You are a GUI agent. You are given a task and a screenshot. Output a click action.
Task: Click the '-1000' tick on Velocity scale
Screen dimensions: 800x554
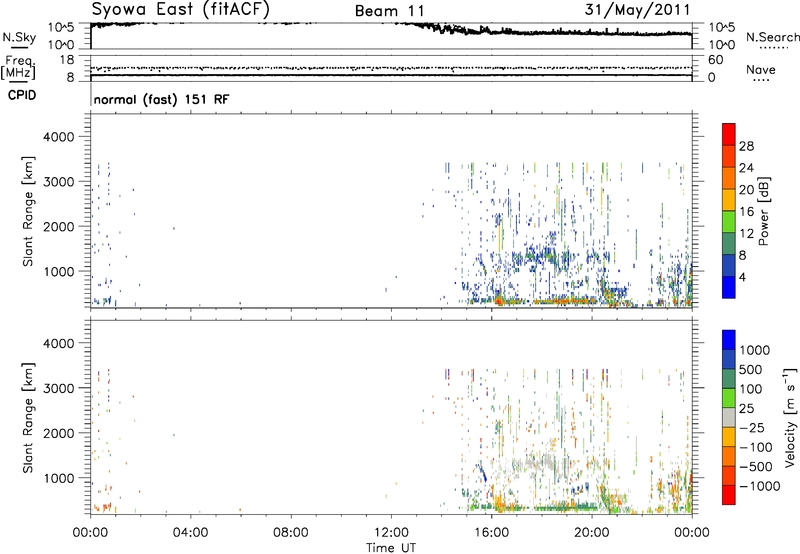coord(760,486)
